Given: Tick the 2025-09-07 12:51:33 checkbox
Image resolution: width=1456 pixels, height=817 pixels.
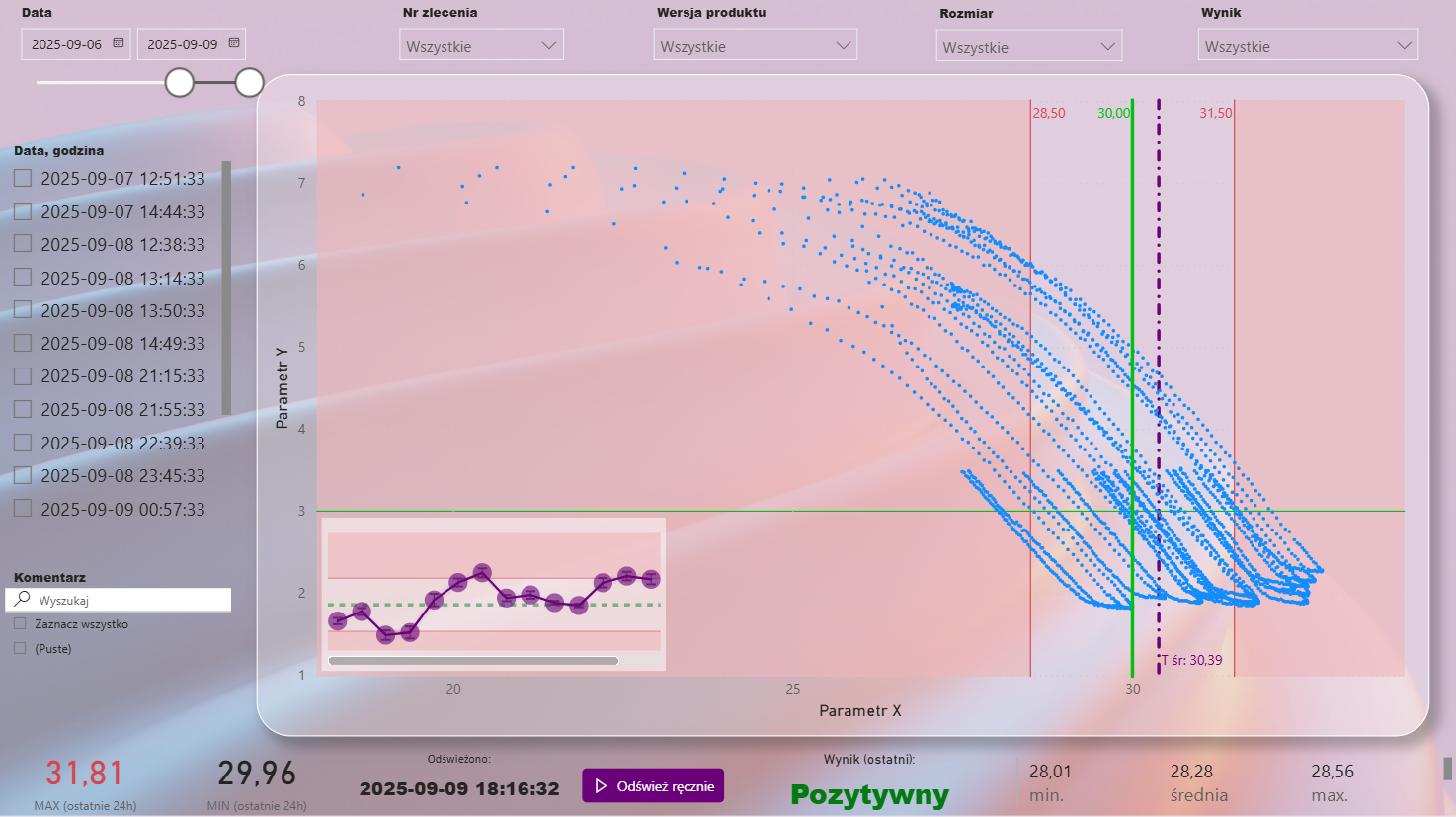Looking at the screenshot, I should click(x=23, y=178).
